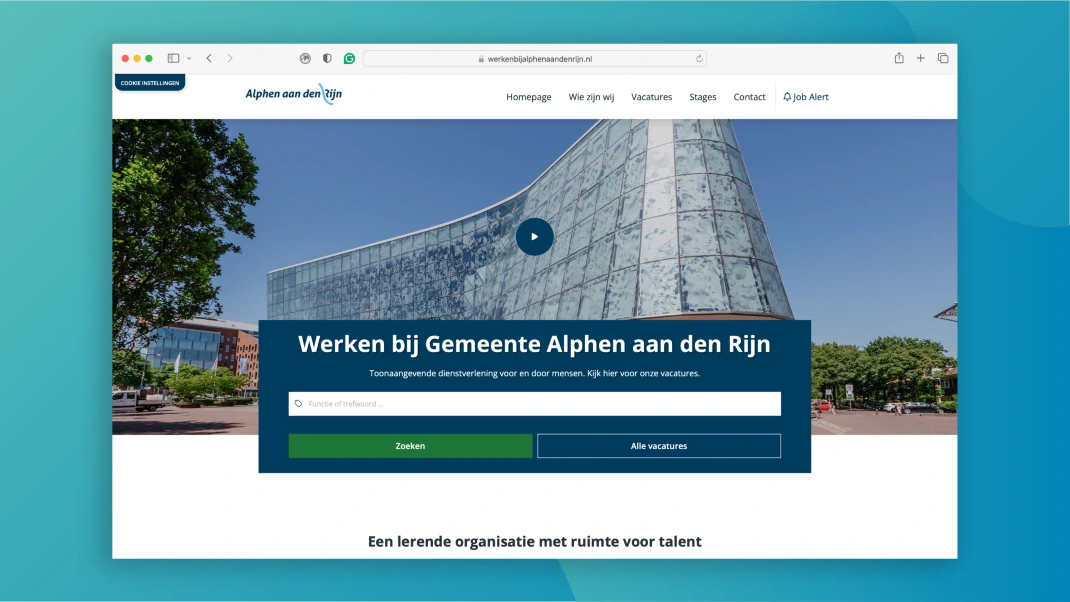Toggle the Safari sidebar button
Image resolution: width=1070 pixels, height=602 pixels.
173,59
